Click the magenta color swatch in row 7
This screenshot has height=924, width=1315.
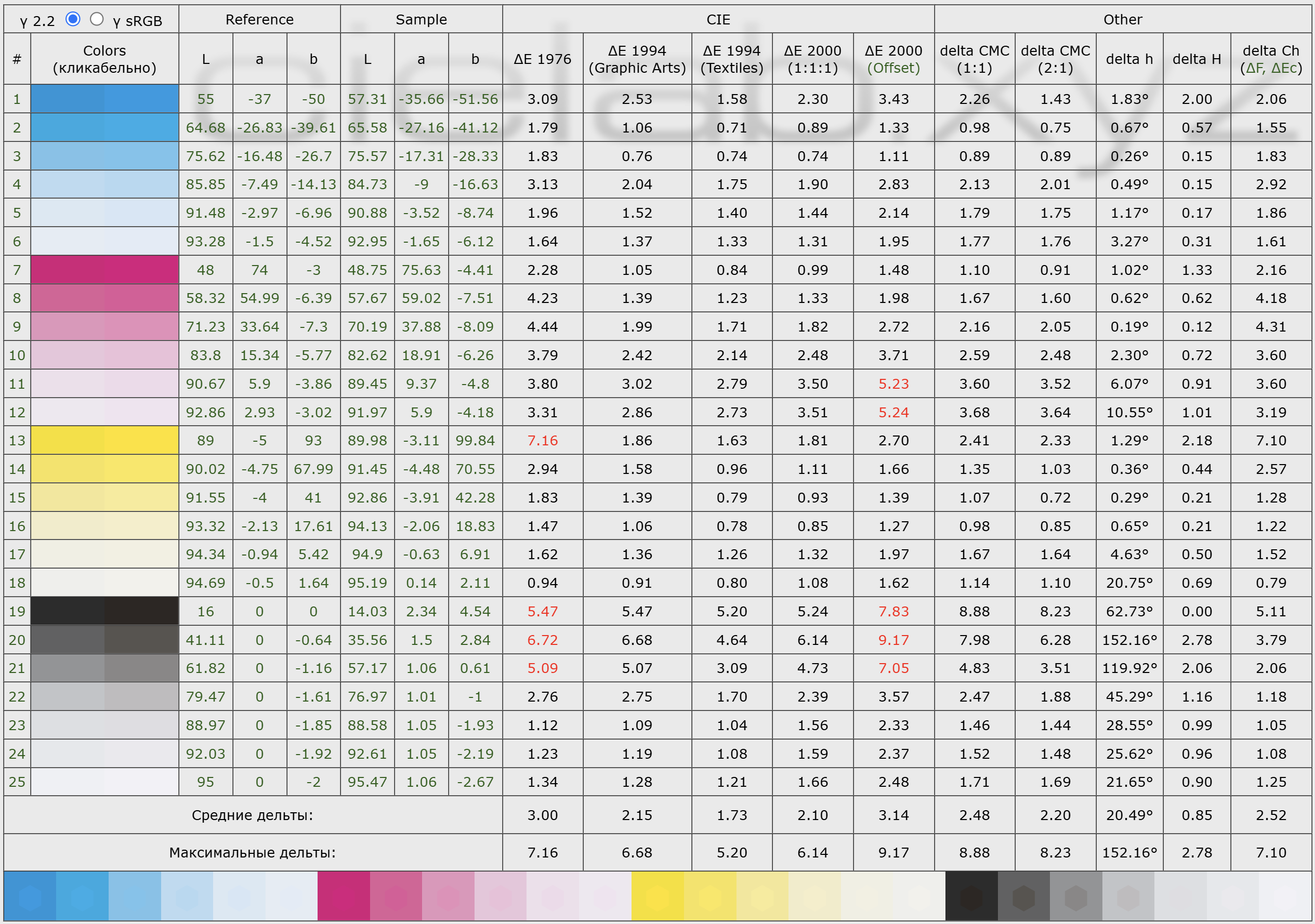104,270
